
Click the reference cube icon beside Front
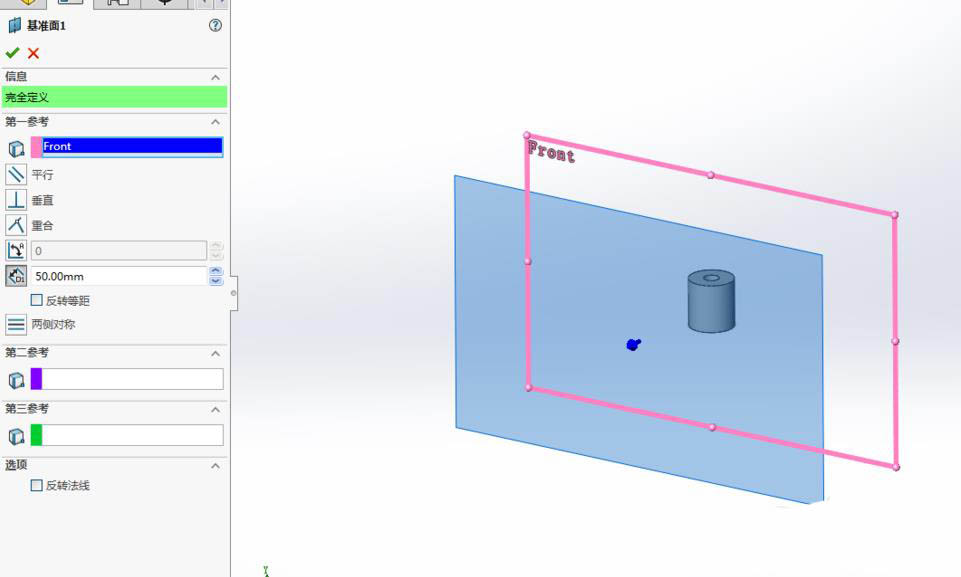point(14,147)
